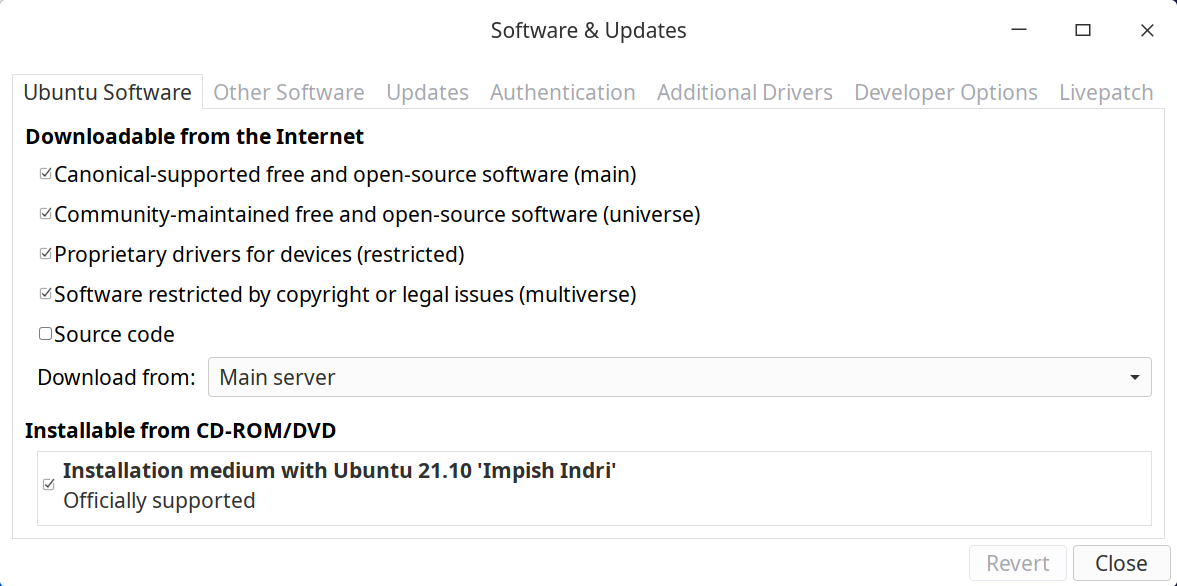This screenshot has width=1177, height=586.
Task: Toggle Software restricted by copyright (multiverse)
Action: (x=46, y=294)
